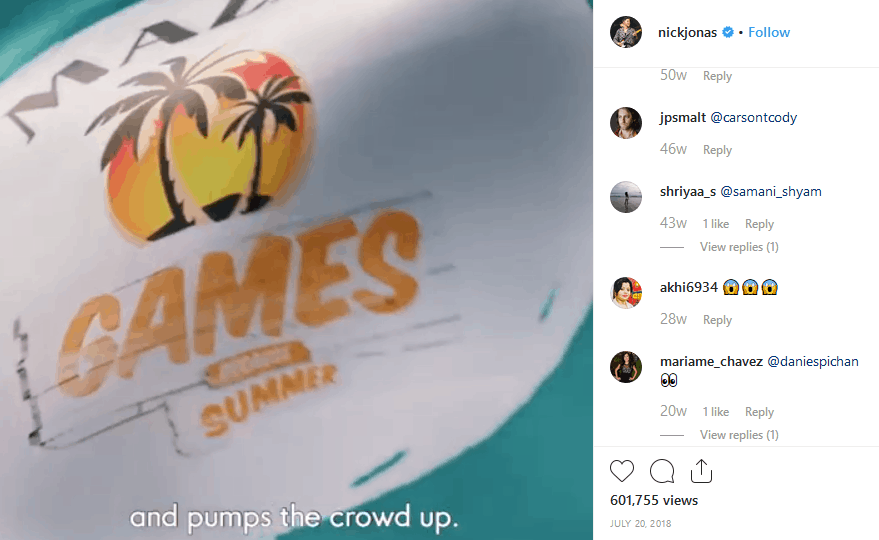
Task: Open akhi6934's avatar picture
Action: (x=626, y=292)
